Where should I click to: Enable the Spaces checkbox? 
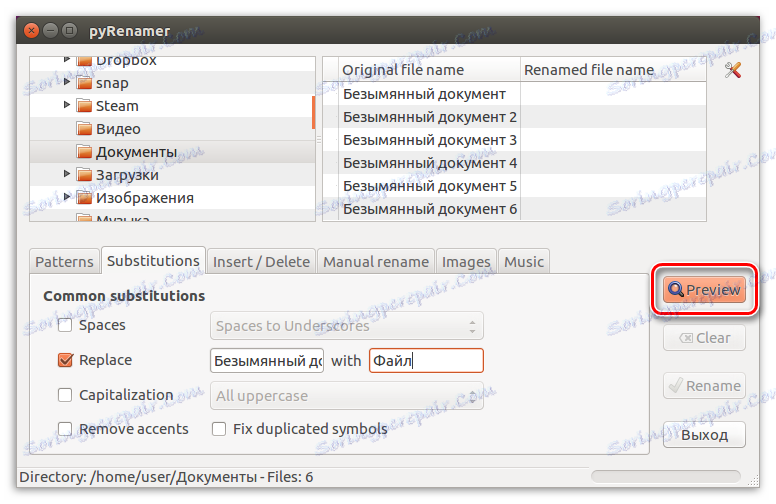tap(65, 326)
